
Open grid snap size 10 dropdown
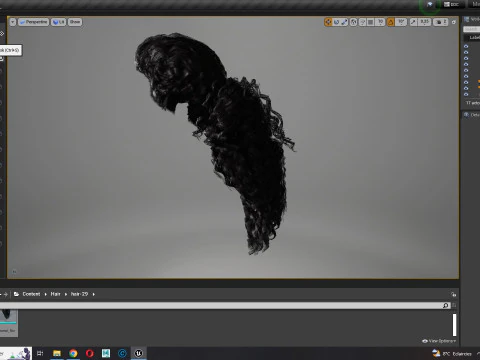380,22
